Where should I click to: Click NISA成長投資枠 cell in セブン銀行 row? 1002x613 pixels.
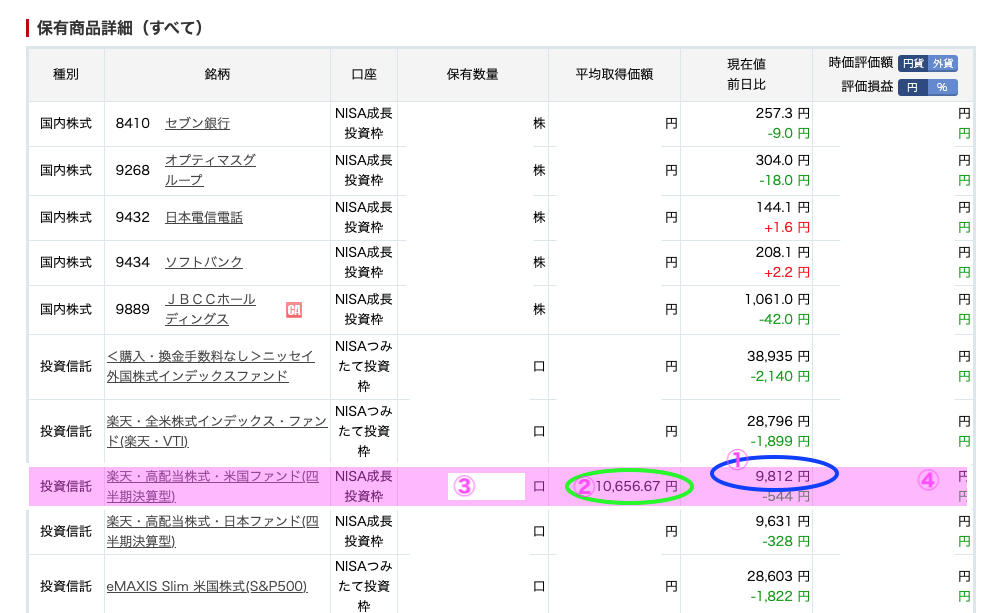[364, 123]
